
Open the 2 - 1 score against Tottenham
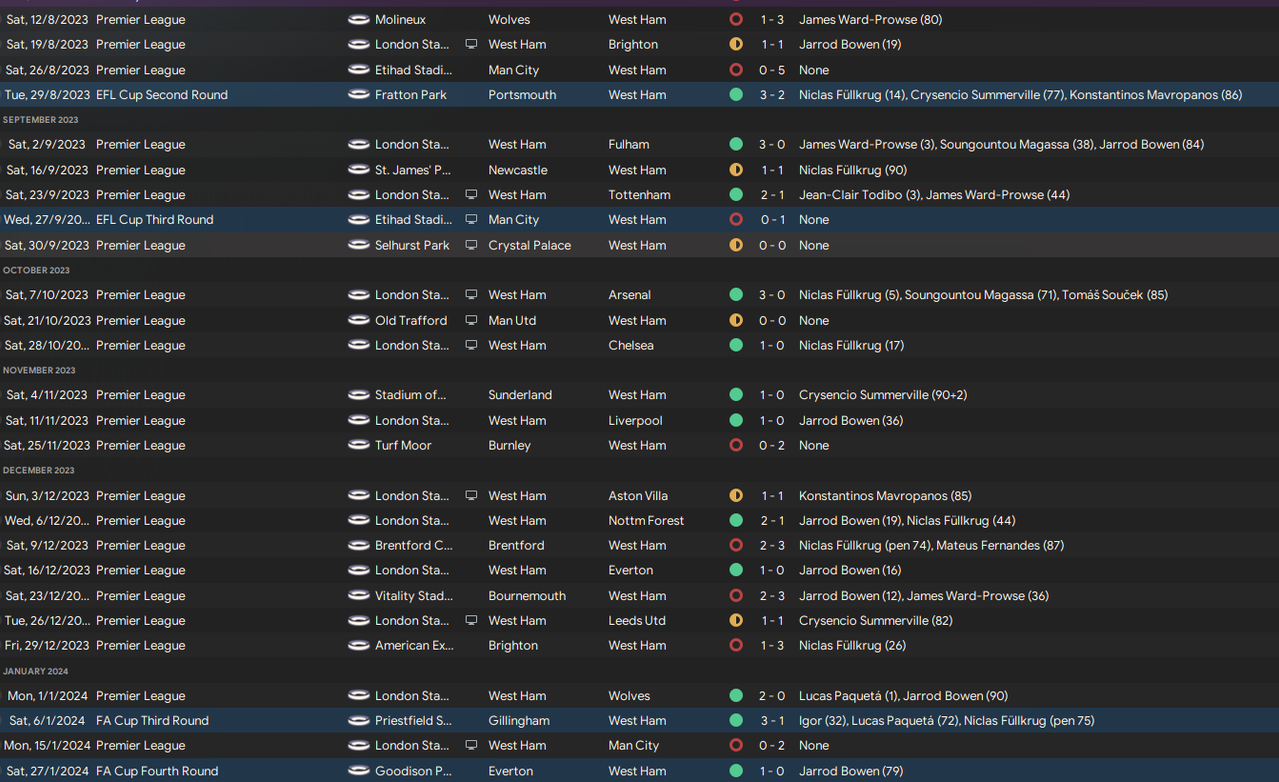click(x=772, y=195)
